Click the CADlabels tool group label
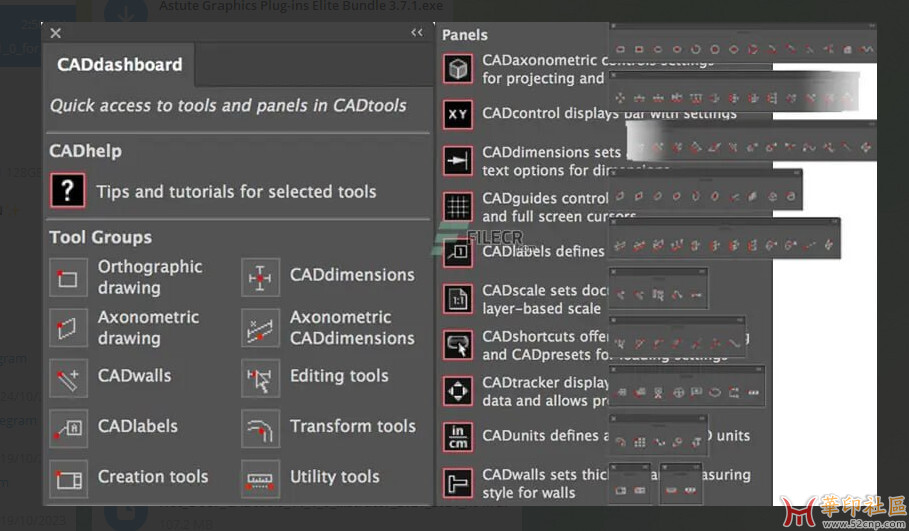This screenshot has height=531, width=909. pos(137,426)
